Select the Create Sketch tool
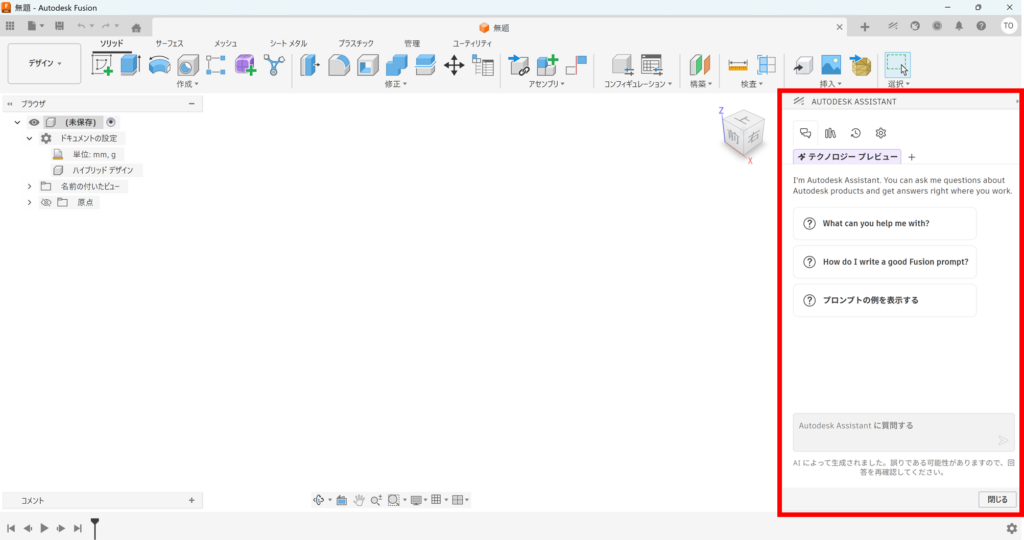The width and height of the screenshot is (1024, 540). [x=102, y=65]
